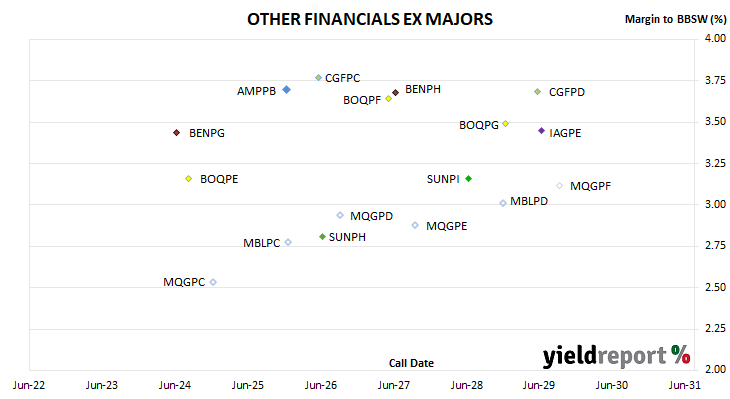Select the MQGPD data label
Image resolution: width=730 pixels, height=399 pixels.
[372, 216]
